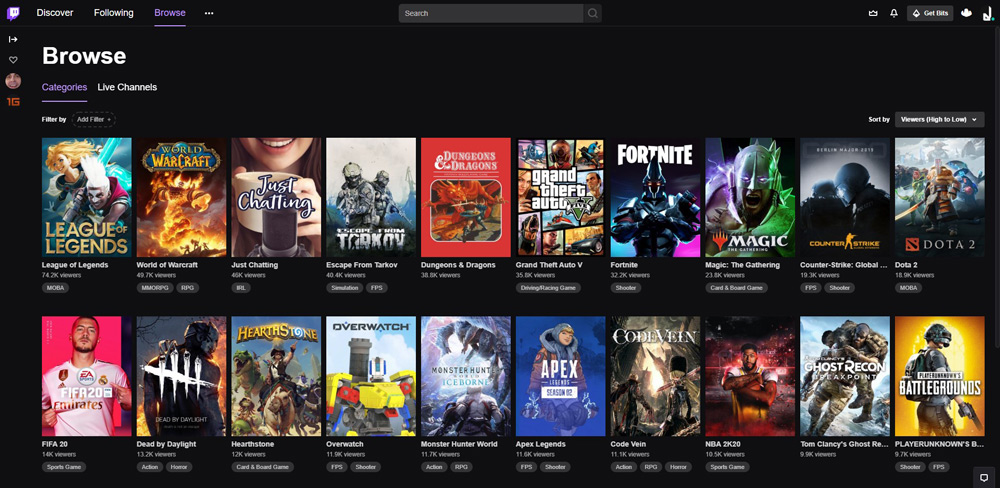1000x488 pixels.
Task: Click the Action tag under Code Vein
Action: click(624, 467)
